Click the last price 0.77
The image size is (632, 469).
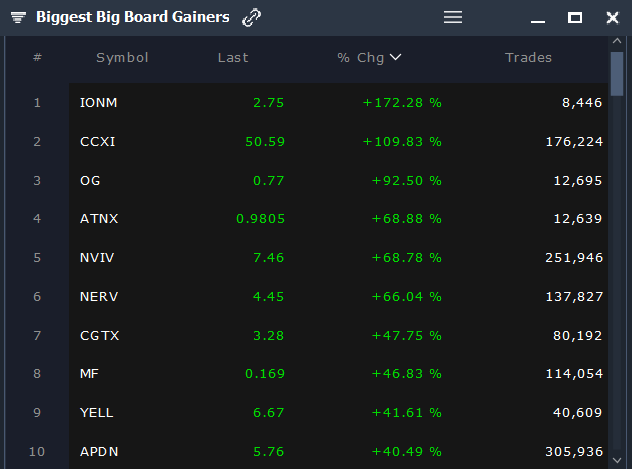(268, 181)
